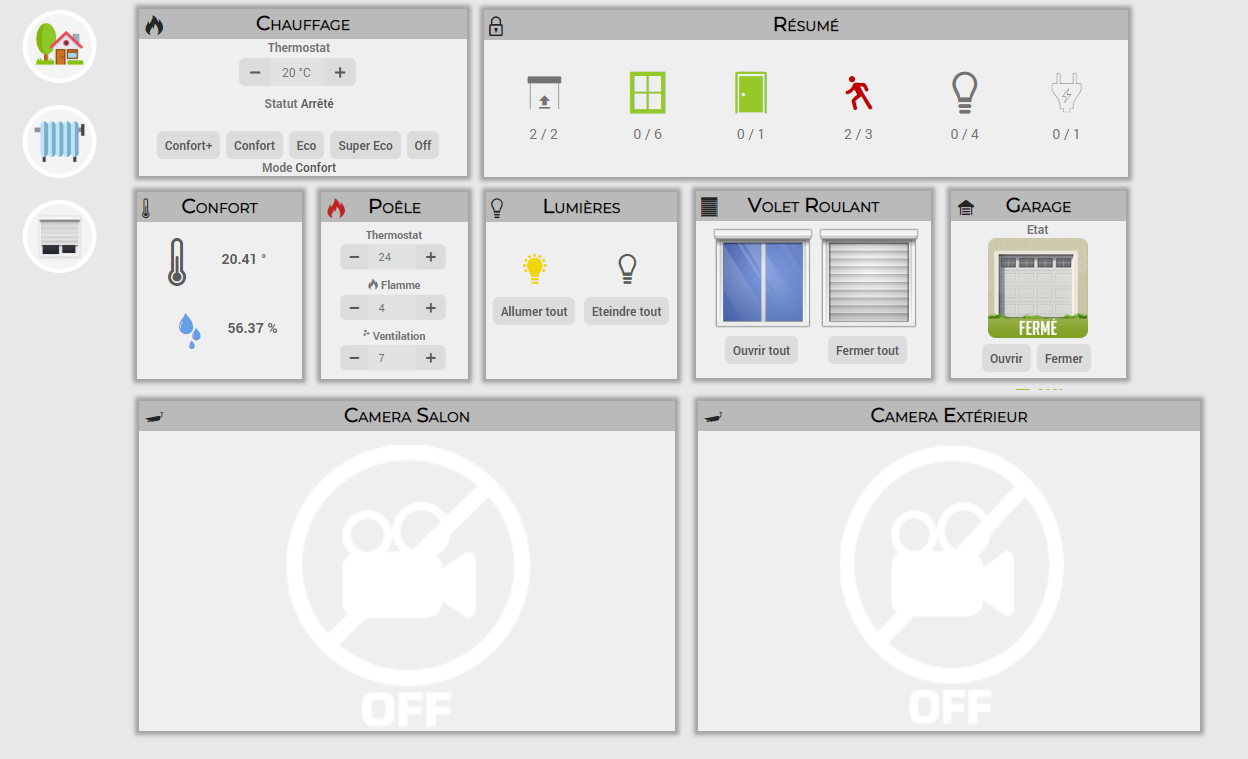The height and width of the screenshot is (759, 1248).
Task: Click the closed garage door state image
Action: (x=1038, y=288)
